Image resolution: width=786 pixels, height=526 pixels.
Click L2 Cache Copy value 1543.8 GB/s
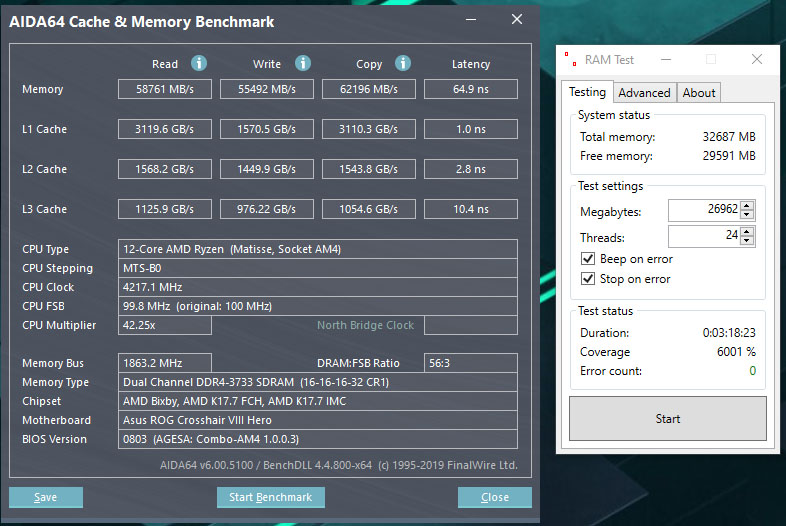(369, 169)
